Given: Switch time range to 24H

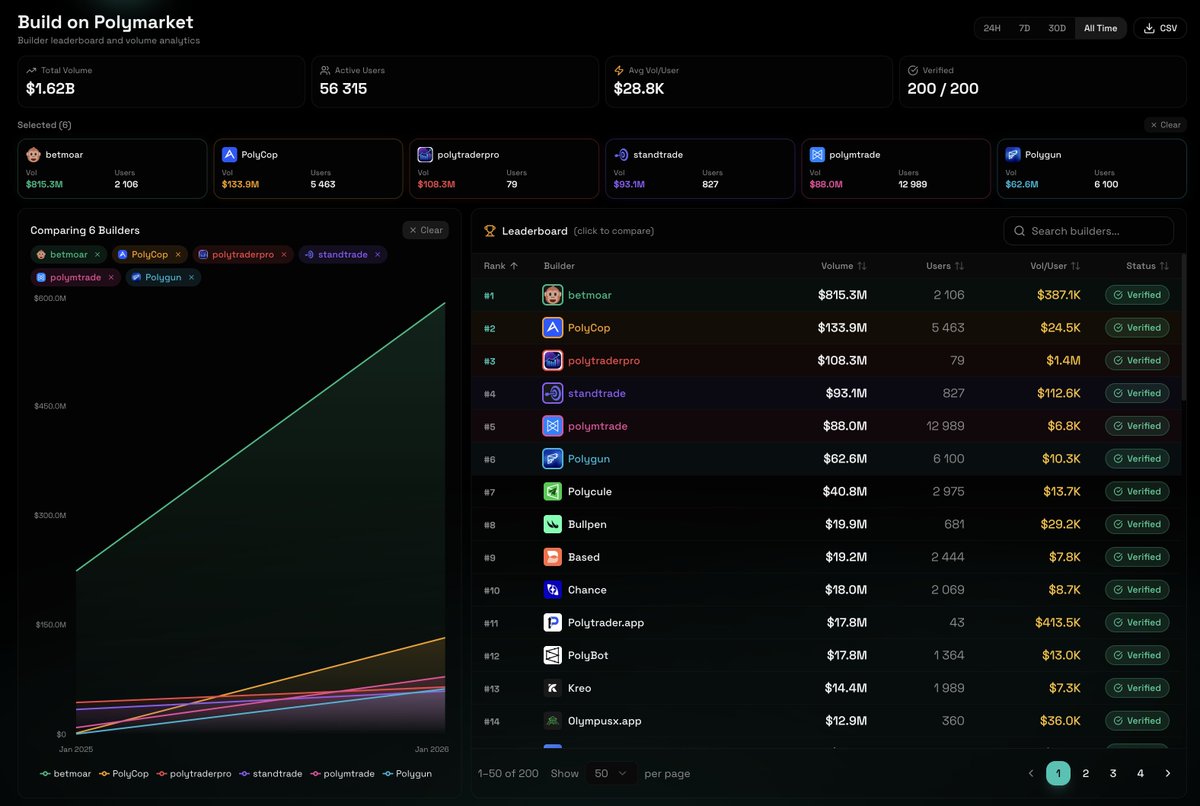Looking at the screenshot, I should coord(992,28).
